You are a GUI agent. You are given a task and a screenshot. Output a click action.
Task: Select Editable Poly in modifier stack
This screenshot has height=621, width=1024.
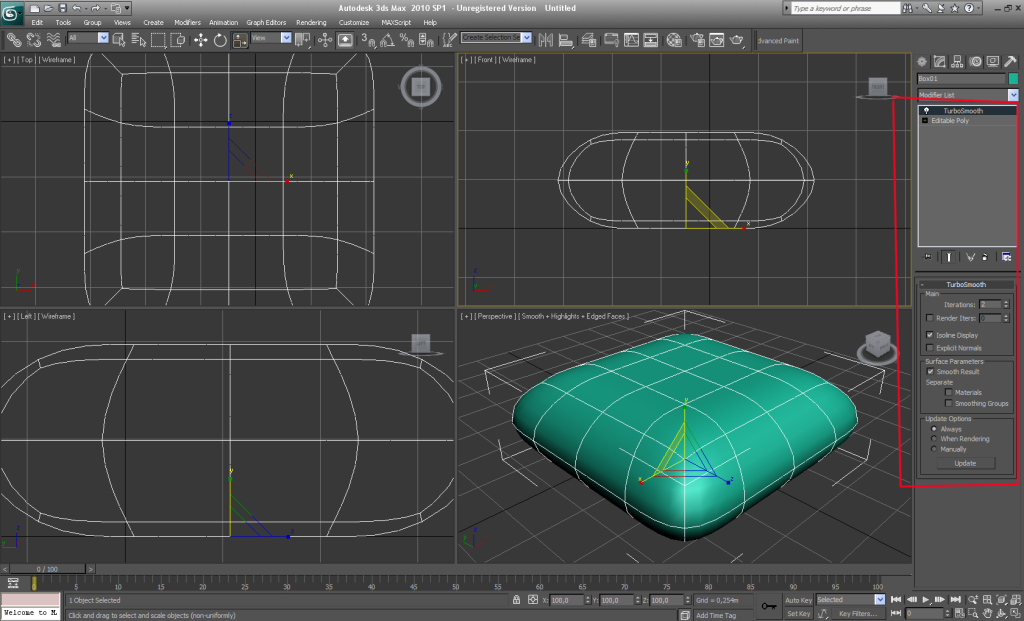point(950,120)
